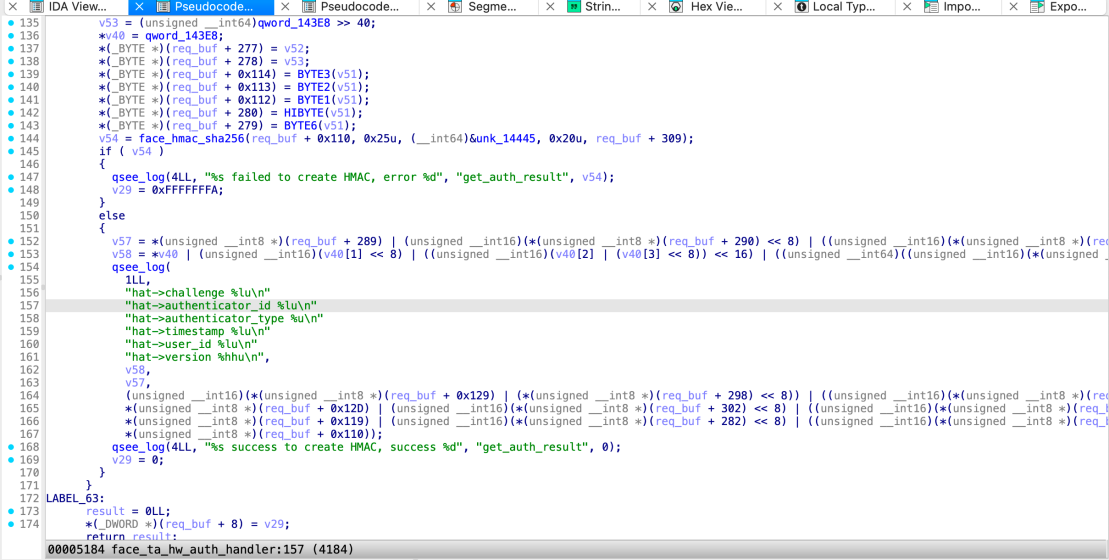Click value 0xFFFFFFFA on line 148
1109x560 pixels.
(x=185, y=189)
